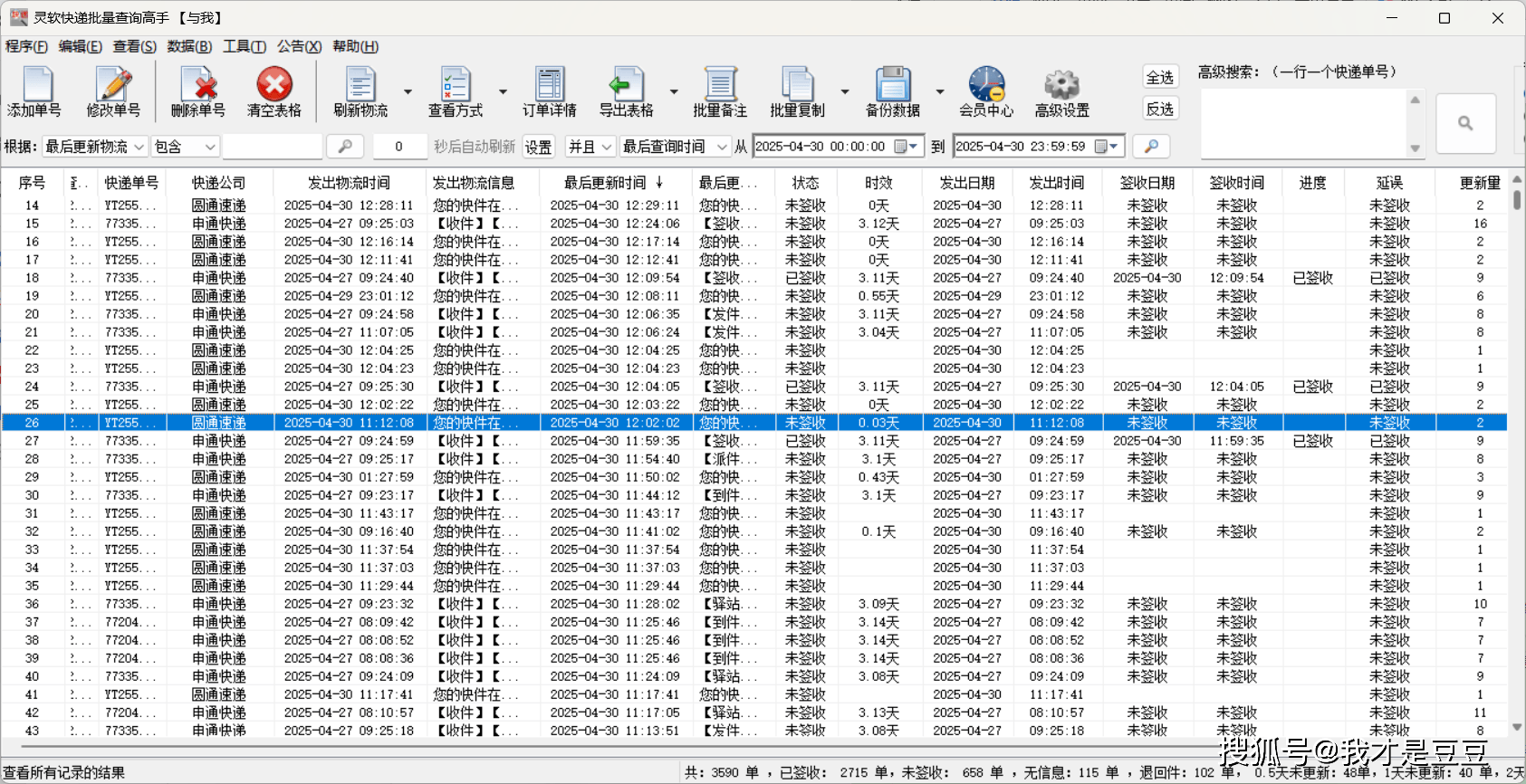
Task: Open 最后更新物流 field combo box
Action: tap(94, 146)
